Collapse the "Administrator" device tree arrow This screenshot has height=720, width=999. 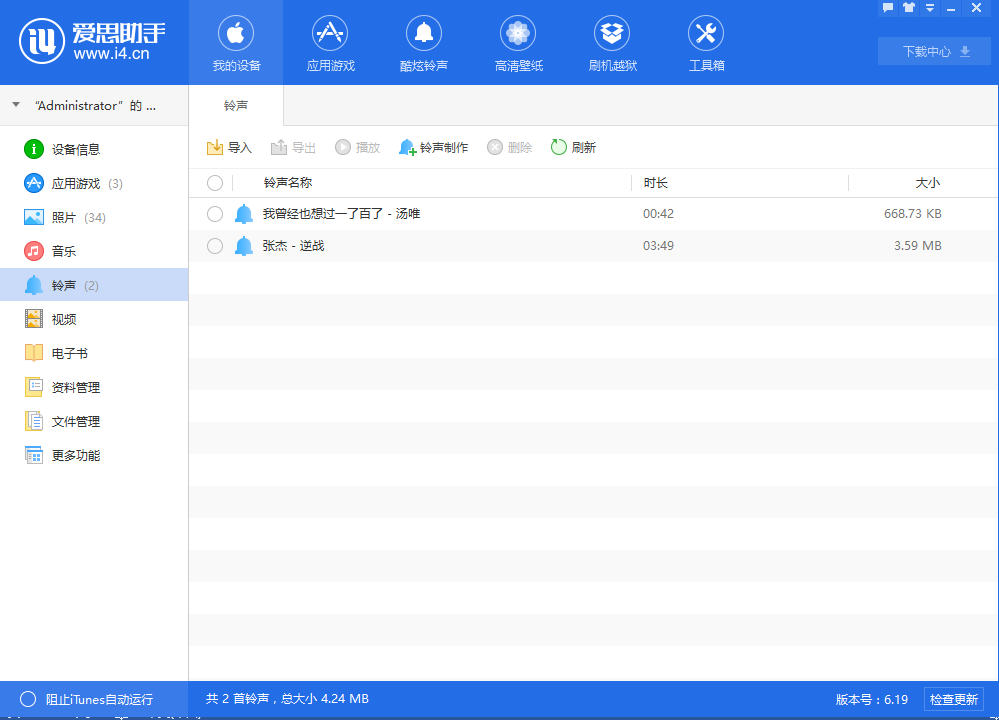[16, 105]
